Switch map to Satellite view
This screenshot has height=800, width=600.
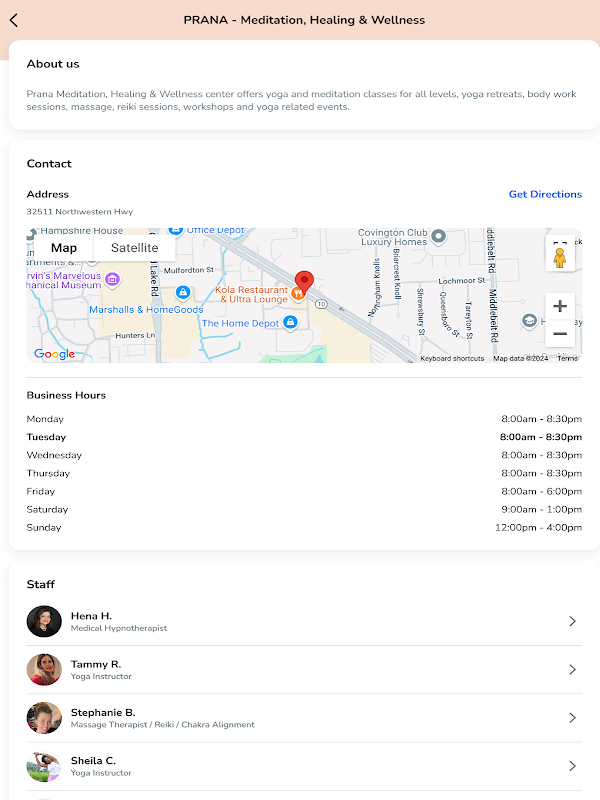135,248
